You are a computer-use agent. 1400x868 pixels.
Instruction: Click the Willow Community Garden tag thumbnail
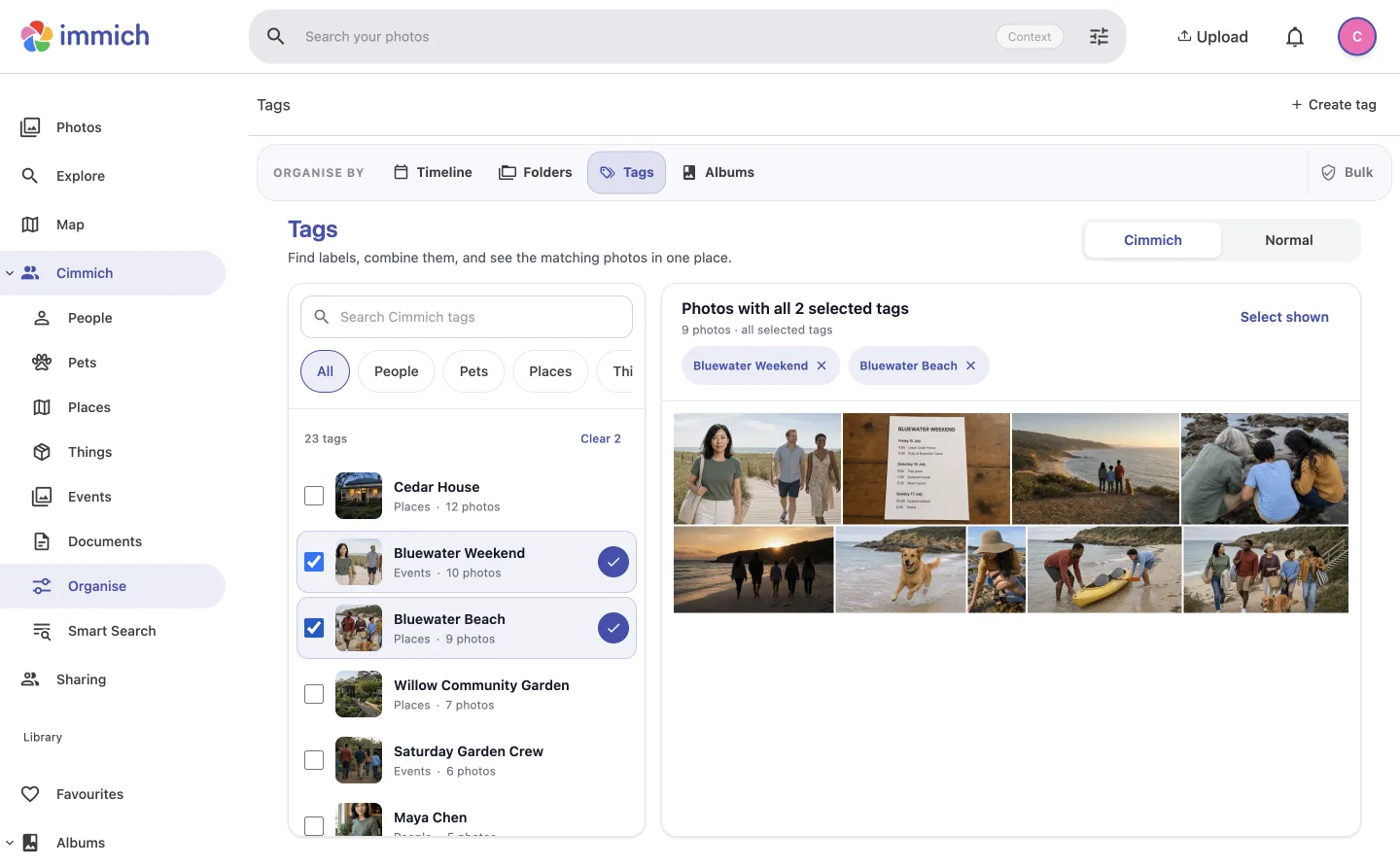tap(359, 694)
